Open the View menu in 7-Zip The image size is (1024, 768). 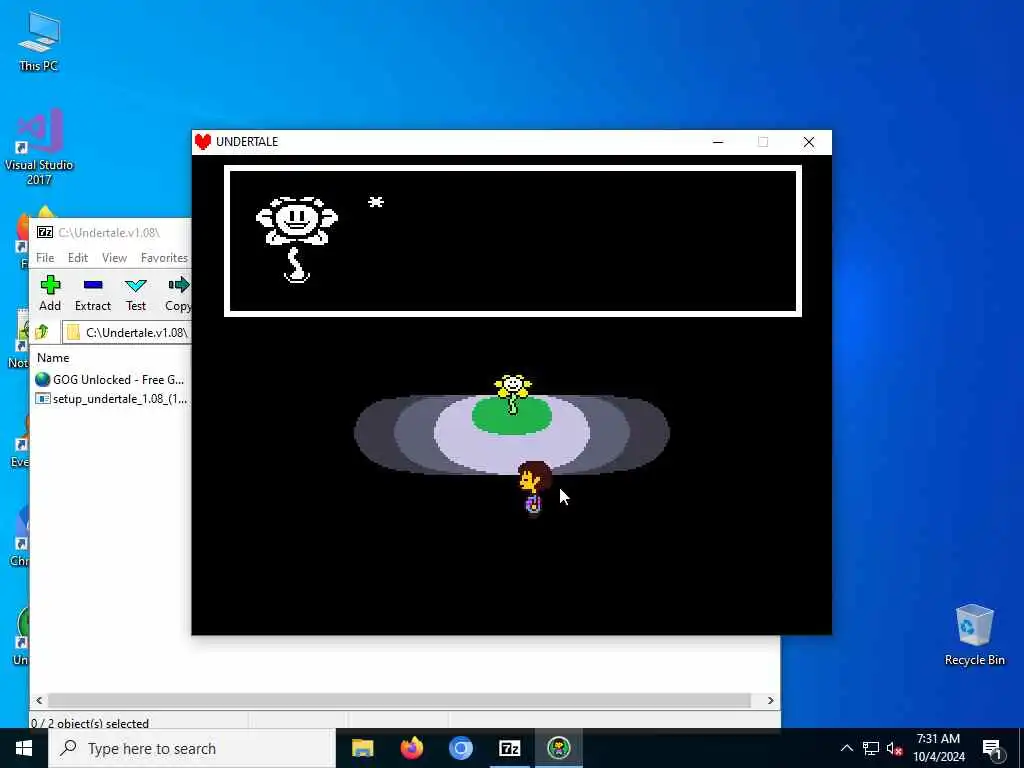point(114,258)
